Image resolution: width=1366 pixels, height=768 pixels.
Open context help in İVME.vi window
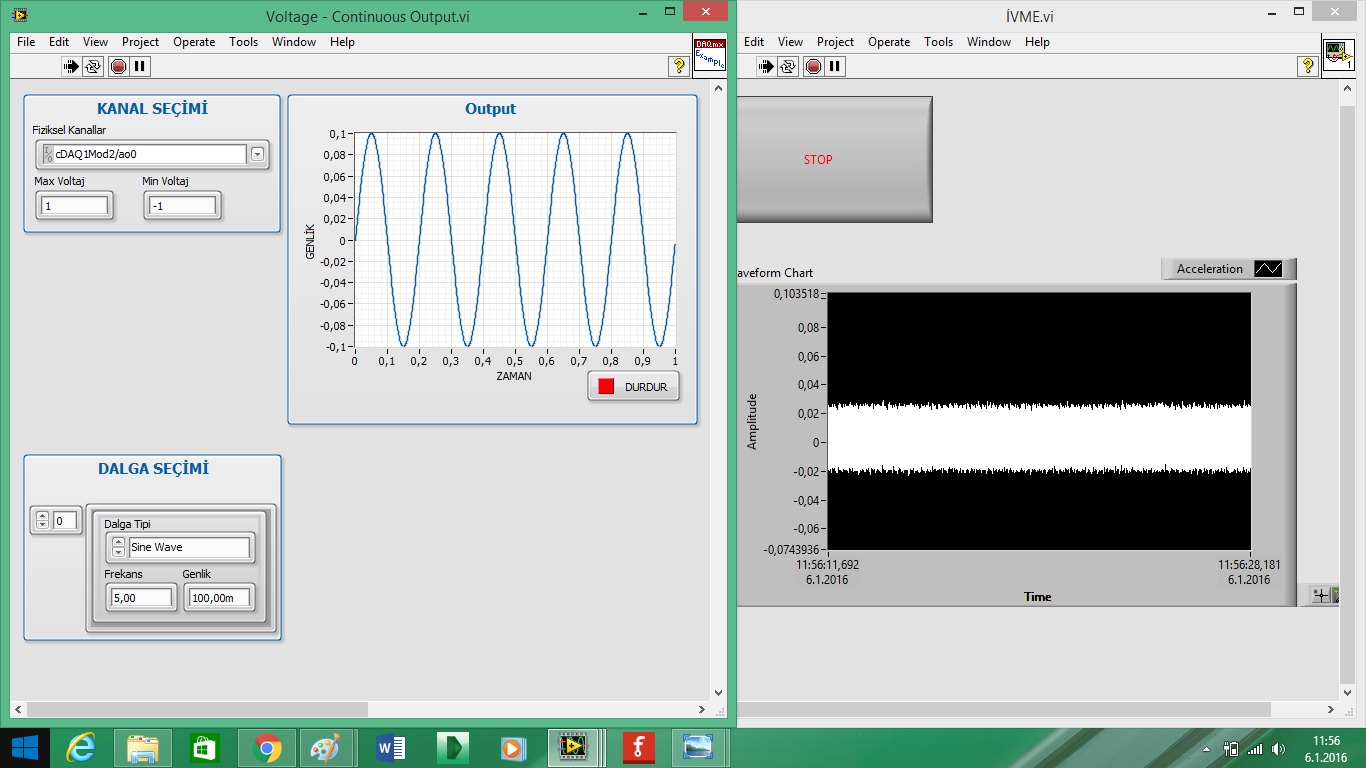1307,66
